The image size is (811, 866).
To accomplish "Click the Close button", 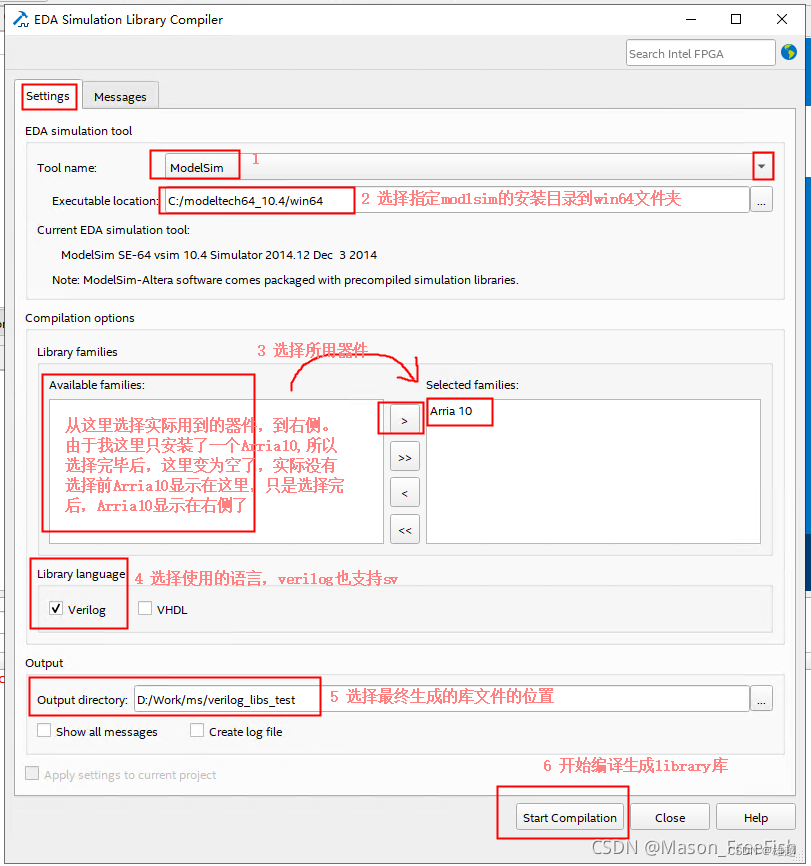I will pyautogui.click(x=670, y=817).
